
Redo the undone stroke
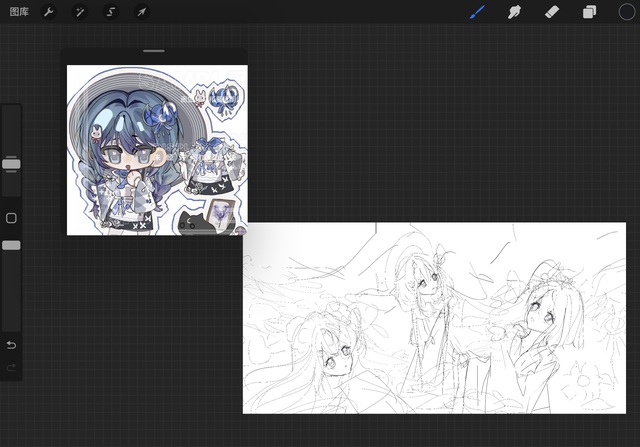(11, 368)
